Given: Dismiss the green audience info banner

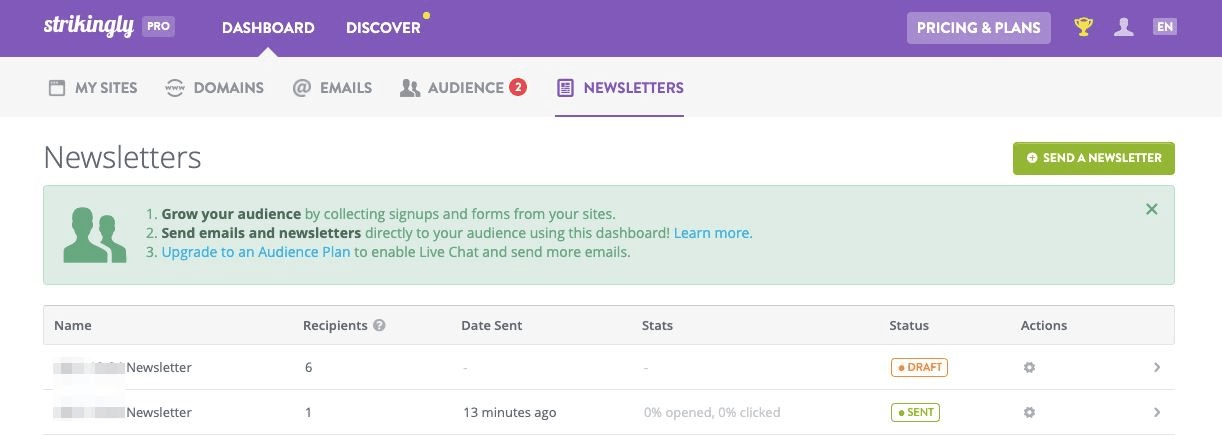Looking at the screenshot, I should 1151,209.
